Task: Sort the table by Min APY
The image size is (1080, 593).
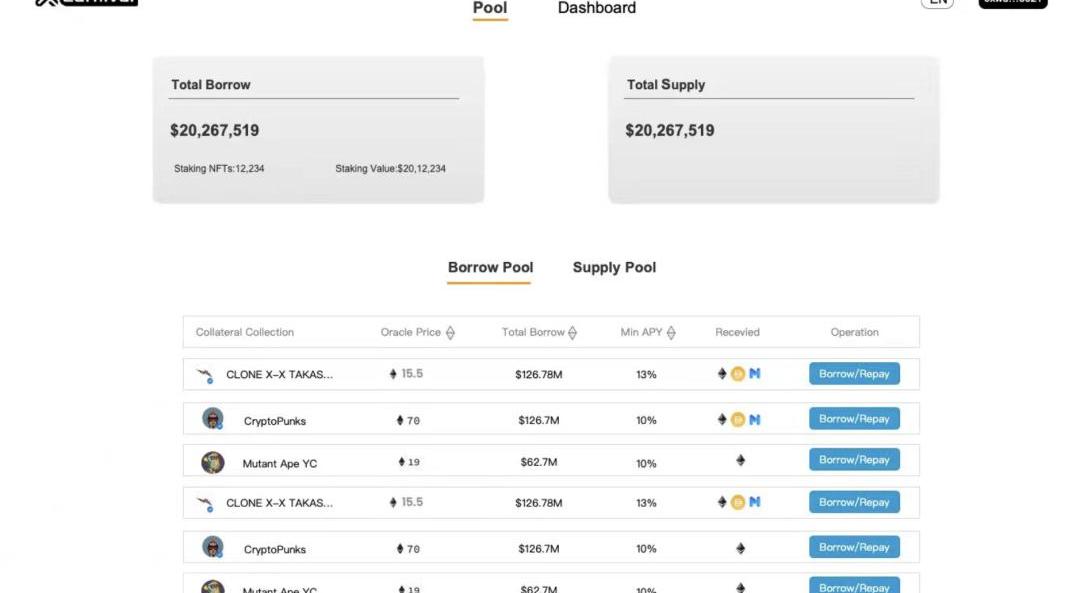Action: [x=671, y=333]
